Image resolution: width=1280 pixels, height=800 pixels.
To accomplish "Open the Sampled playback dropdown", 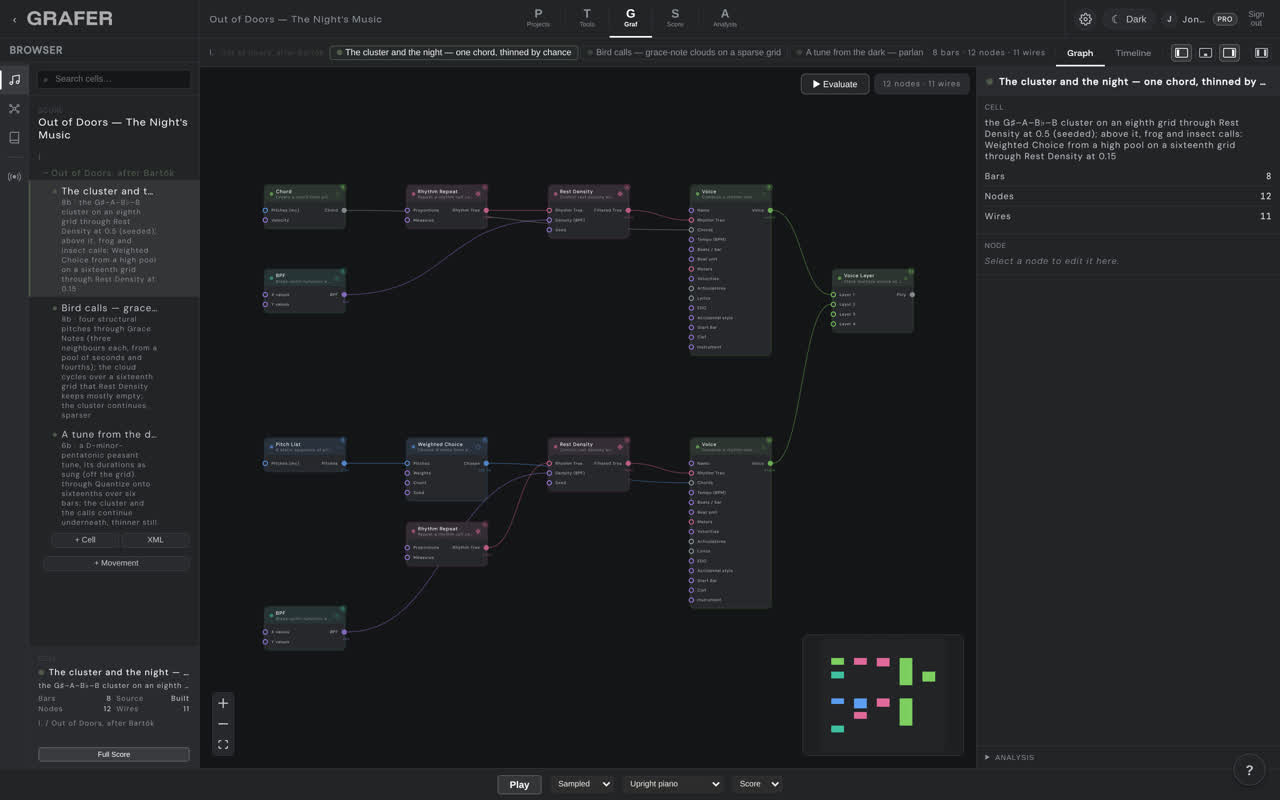I will [581, 784].
